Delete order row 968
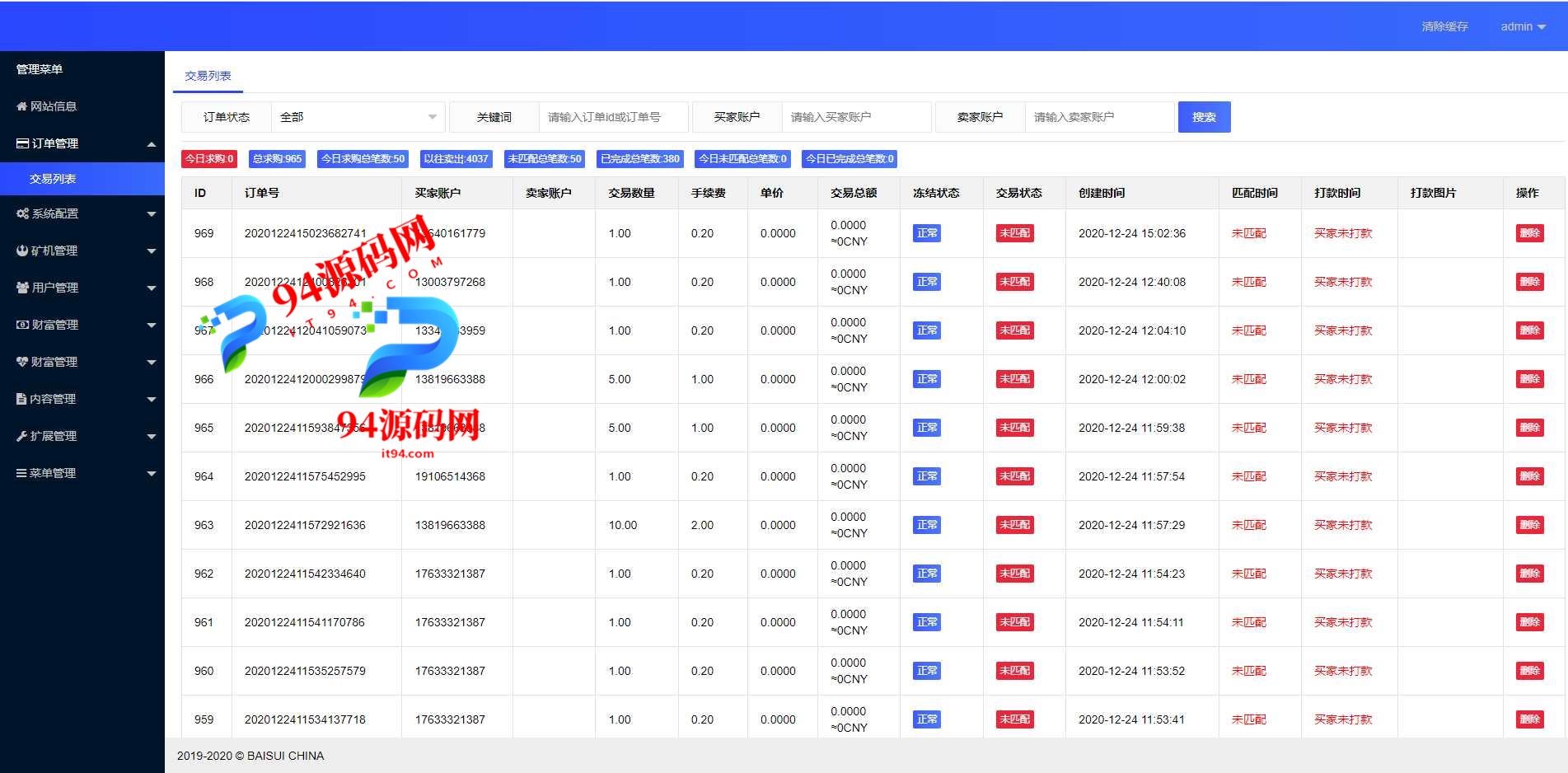Viewport: 1568px width, 773px height. [1529, 282]
